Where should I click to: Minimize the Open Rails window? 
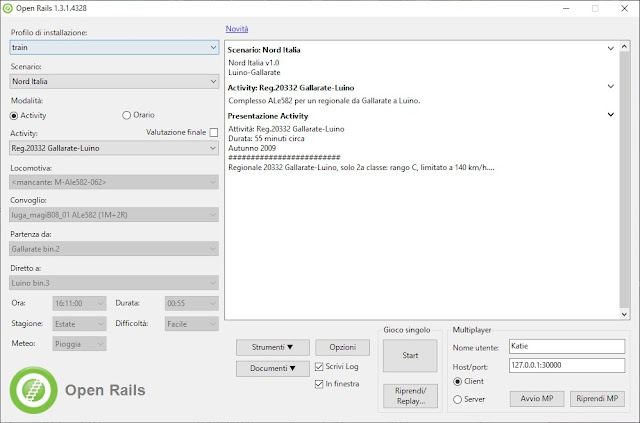566,8
